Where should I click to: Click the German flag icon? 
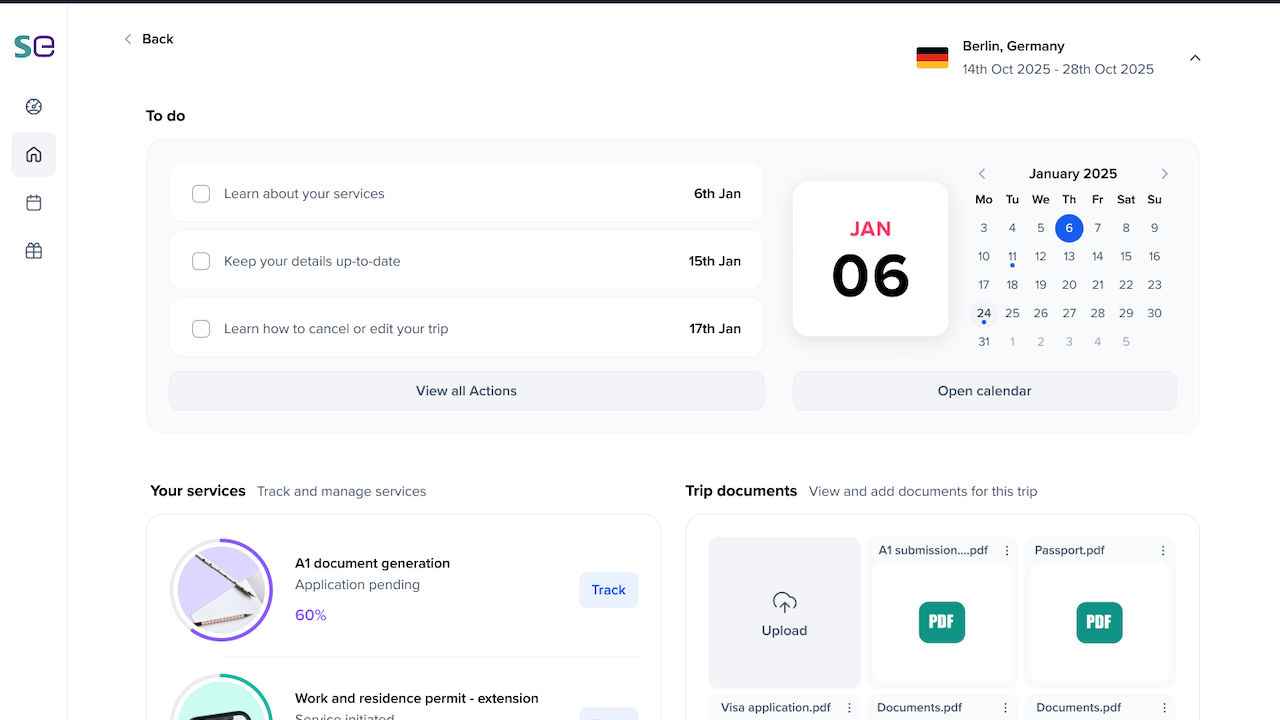point(932,58)
